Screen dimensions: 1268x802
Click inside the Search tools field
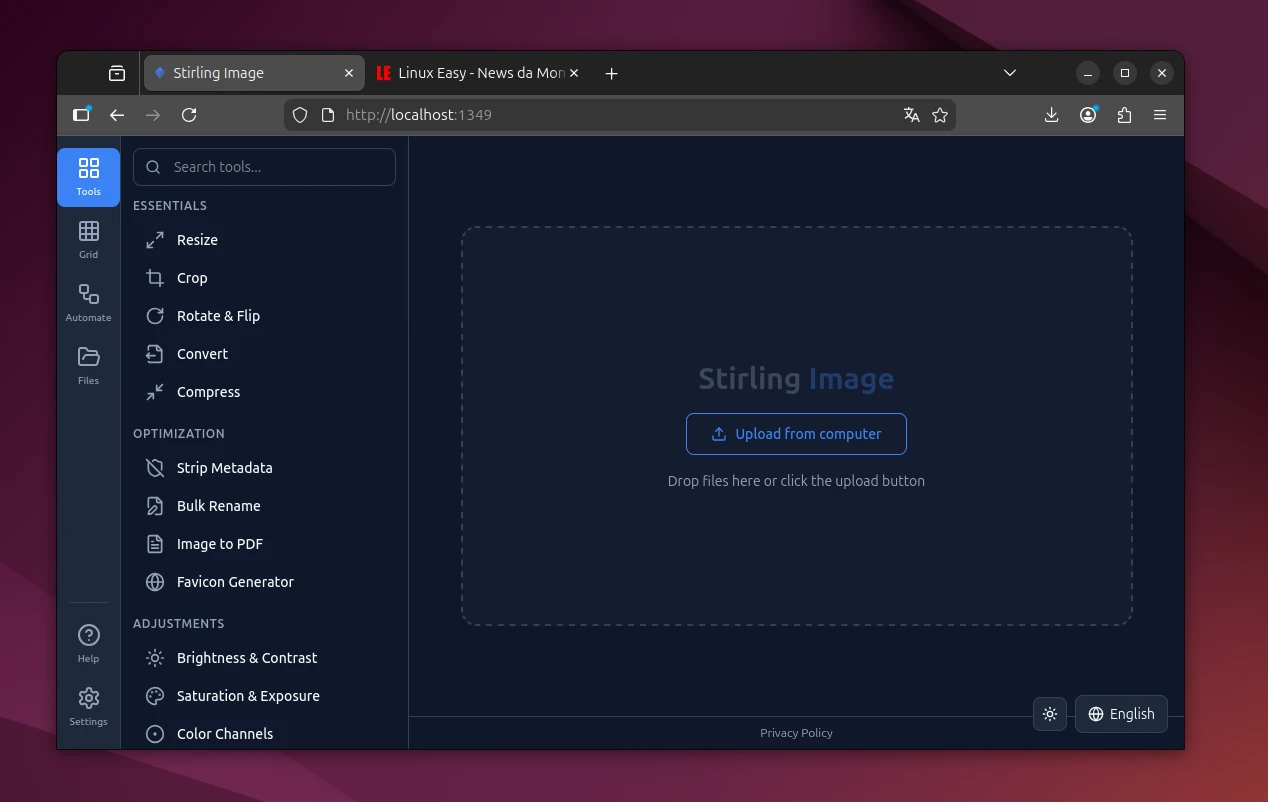[264, 166]
